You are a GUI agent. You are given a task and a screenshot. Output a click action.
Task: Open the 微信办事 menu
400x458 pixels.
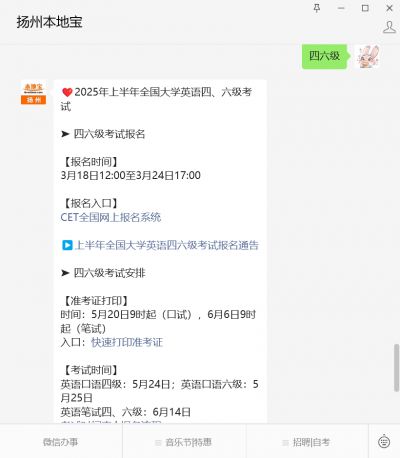pyautogui.click(x=60, y=442)
